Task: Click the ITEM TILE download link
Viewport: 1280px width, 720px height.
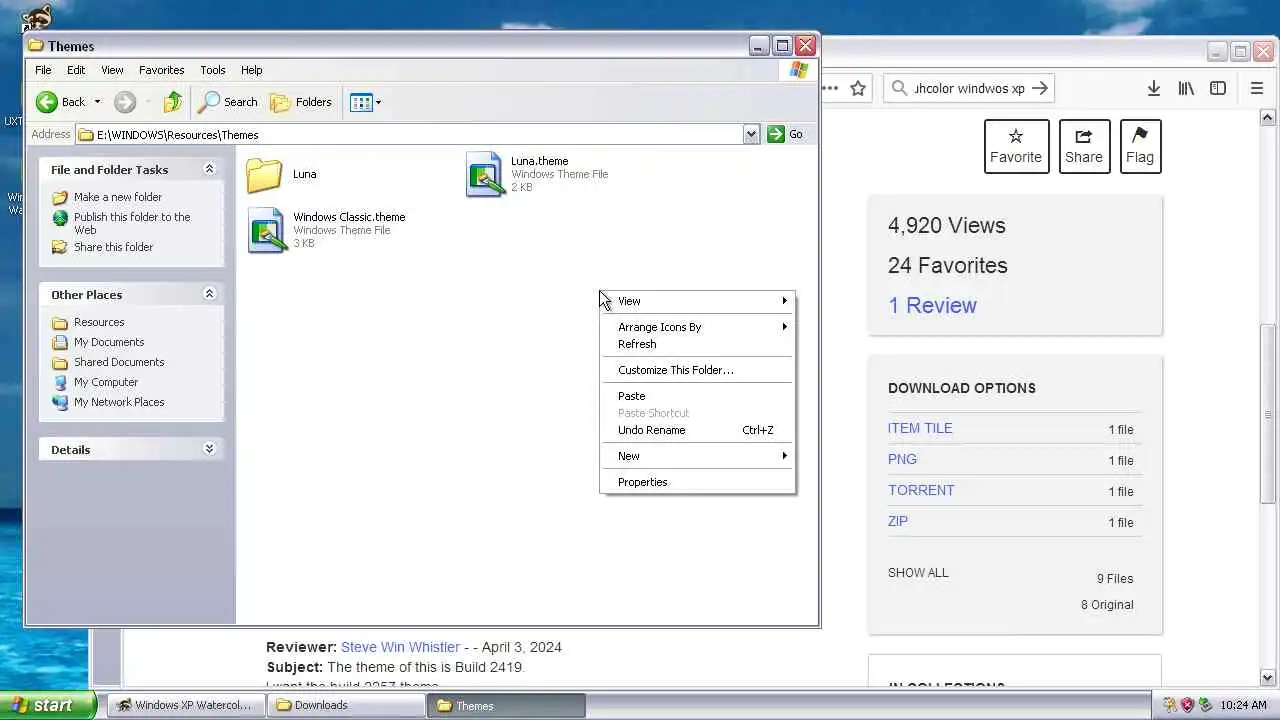Action: 920,428
